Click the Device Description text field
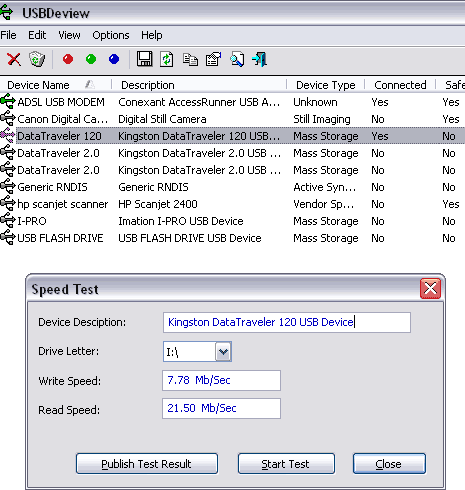The width and height of the screenshot is (465, 490). click(287, 322)
